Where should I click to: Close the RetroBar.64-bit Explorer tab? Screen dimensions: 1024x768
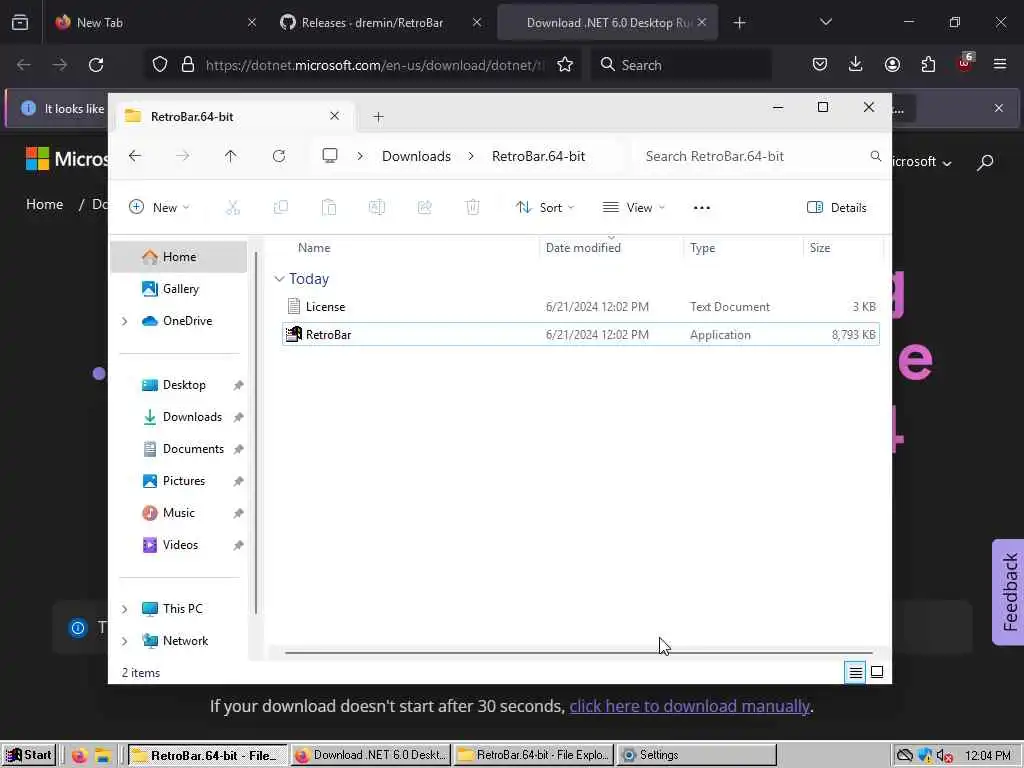pyautogui.click(x=334, y=116)
